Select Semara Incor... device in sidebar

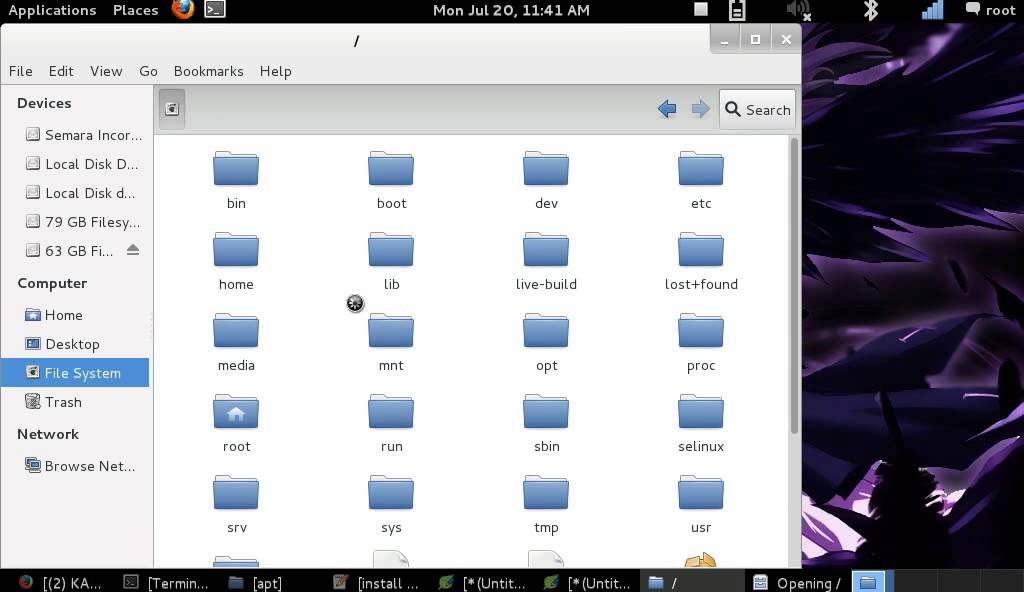[x=83, y=135]
